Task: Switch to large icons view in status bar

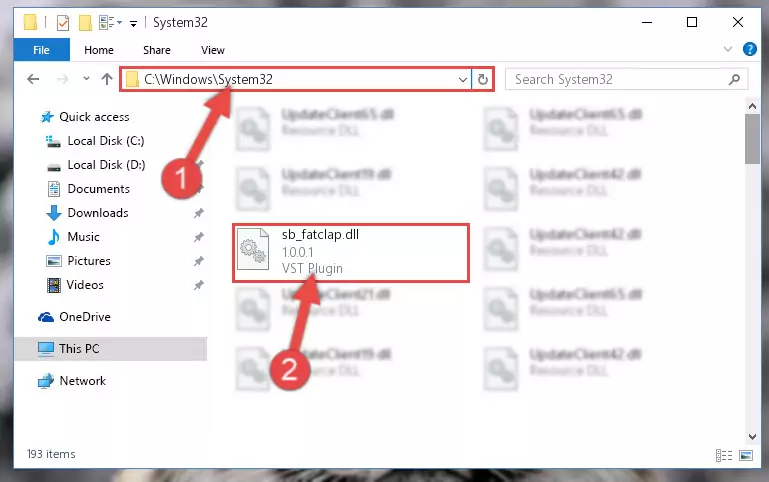Action: click(x=746, y=456)
